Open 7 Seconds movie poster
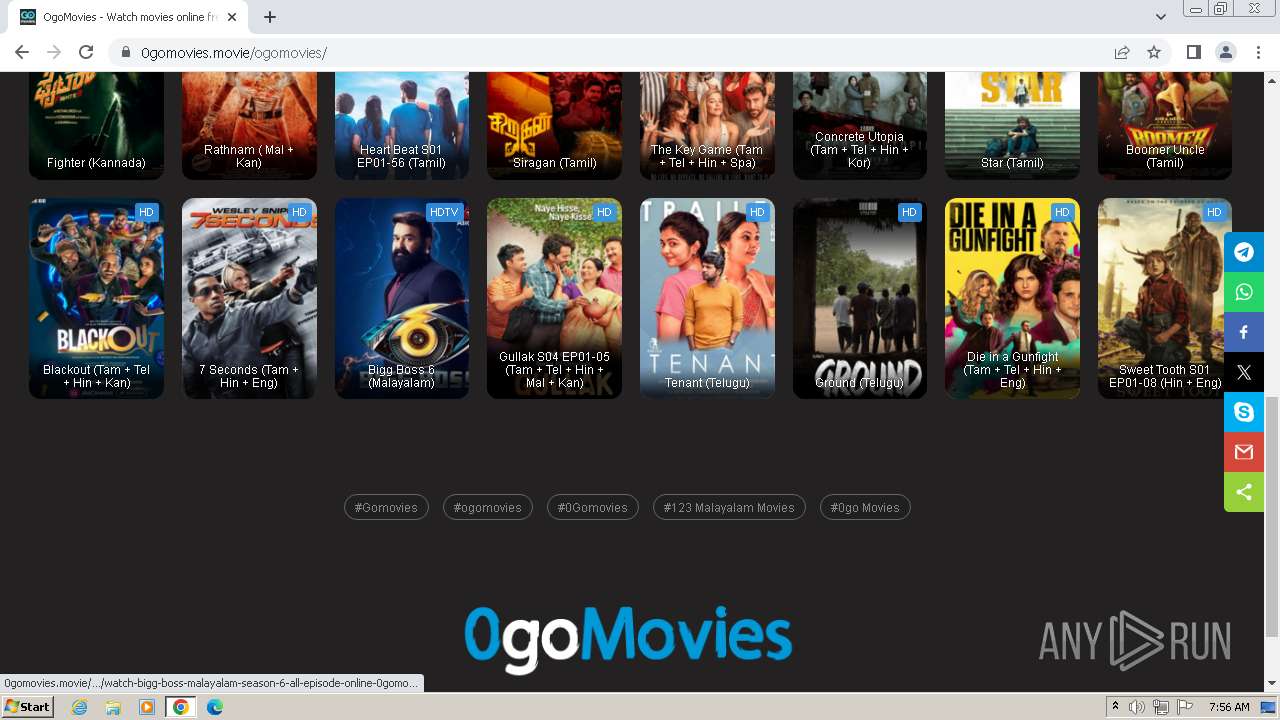Viewport: 1280px width, 720px height. 249,298
